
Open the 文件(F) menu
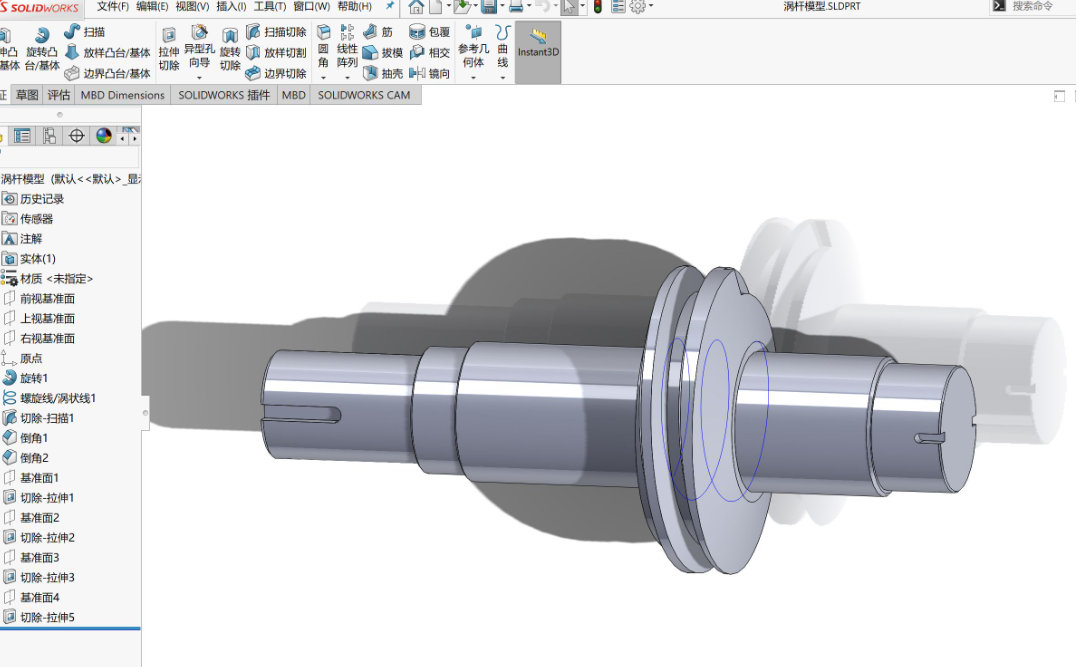point(113,6)
